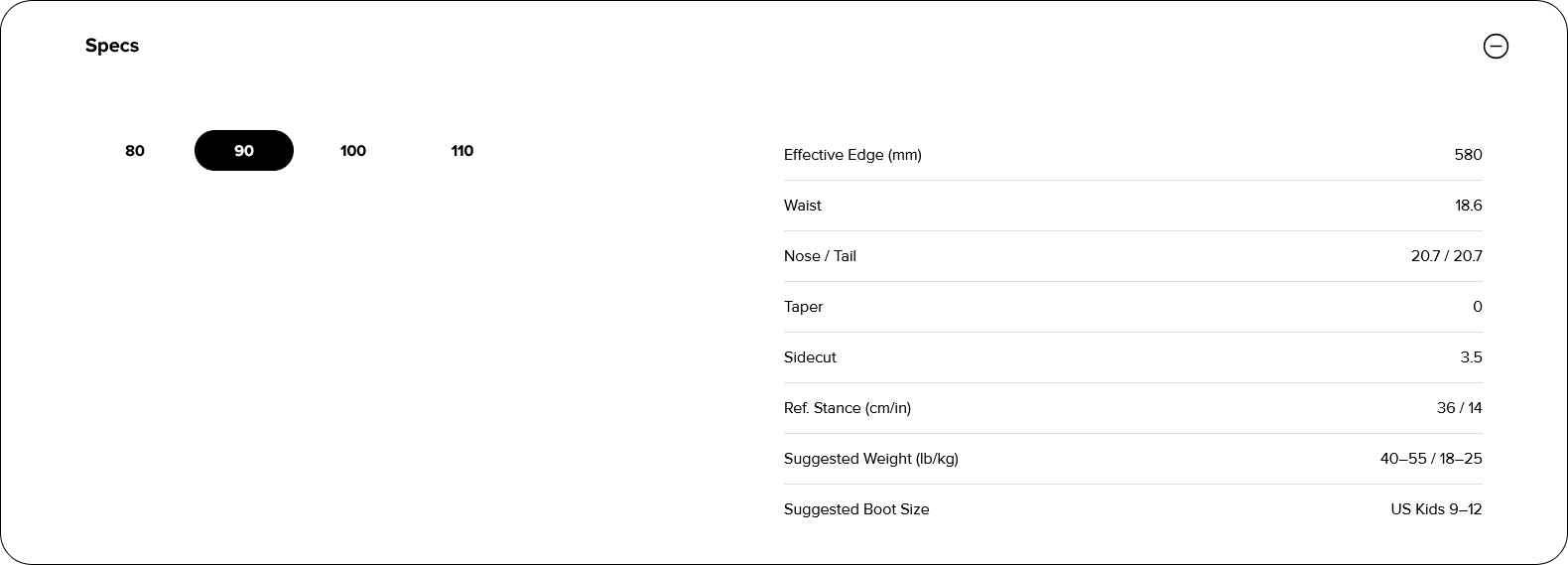
Task: Click the effective edge value 580
Action: 1468,155
